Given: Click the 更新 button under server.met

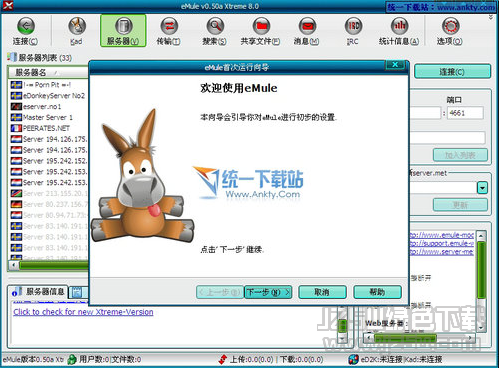Looking at the screenshot, I should coord(460,205).
